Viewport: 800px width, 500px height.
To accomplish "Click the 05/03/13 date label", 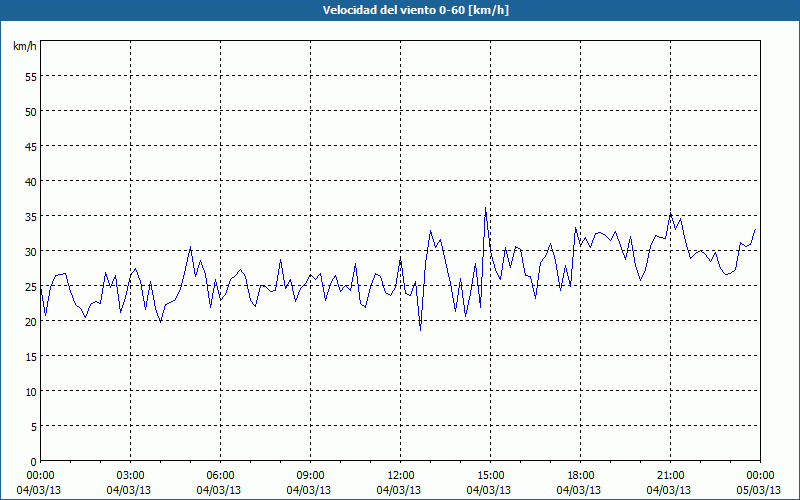I will pyautogui.click(x=759, y=490).
